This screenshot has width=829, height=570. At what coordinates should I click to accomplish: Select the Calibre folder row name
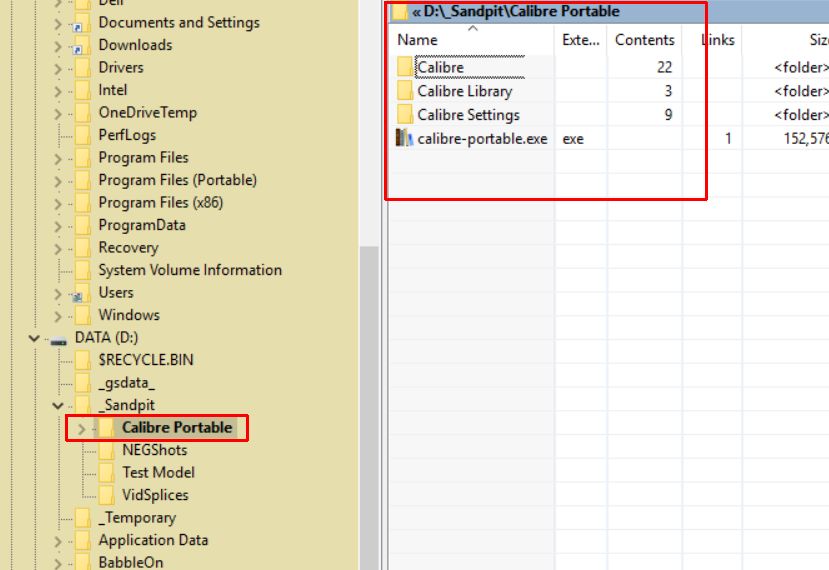440,67
